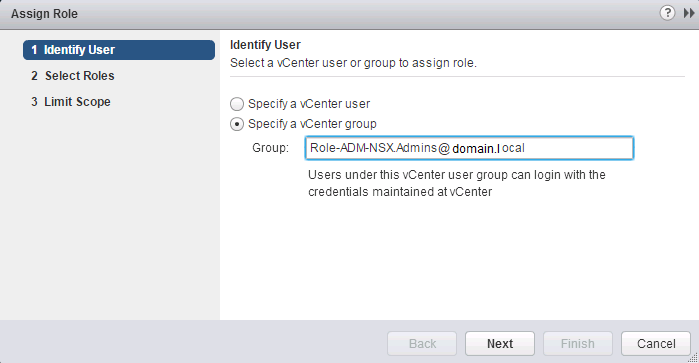Image resolution: width=699 pixels, height=363 pixels.
Task: Go to step 2 Select Roles
Action: pyautogui.click(x=73, y=76)
